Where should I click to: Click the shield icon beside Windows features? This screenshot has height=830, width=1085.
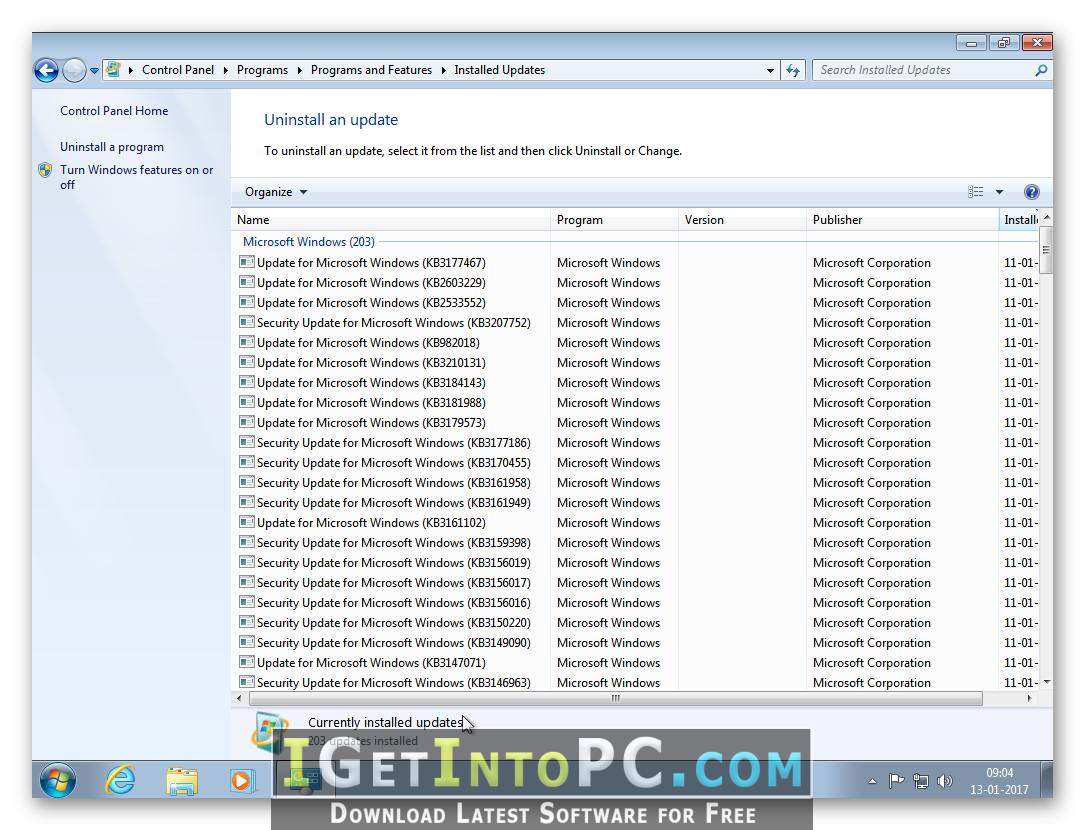(x=46, y=170)
